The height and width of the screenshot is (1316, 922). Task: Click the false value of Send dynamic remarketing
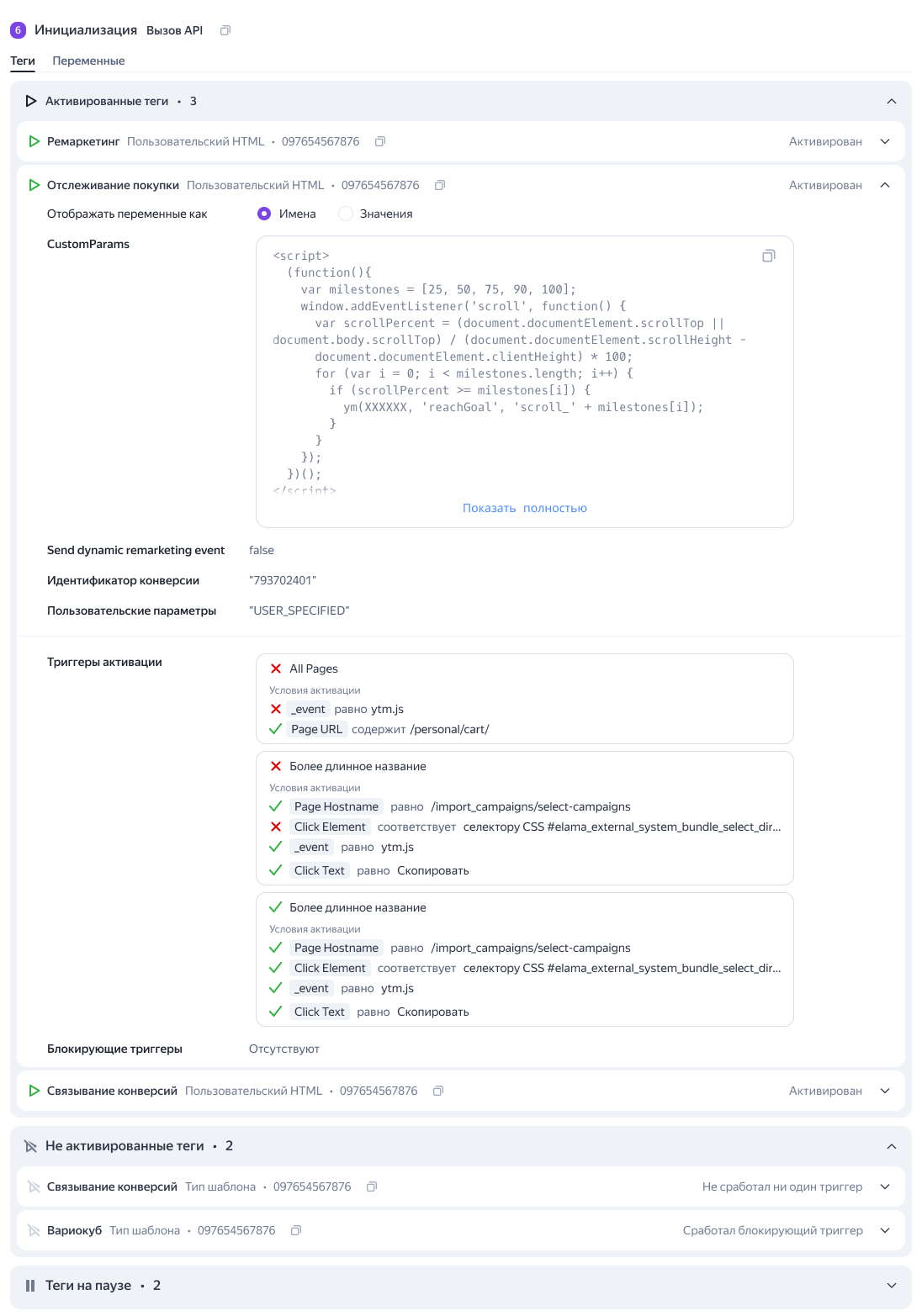(262, 550)
